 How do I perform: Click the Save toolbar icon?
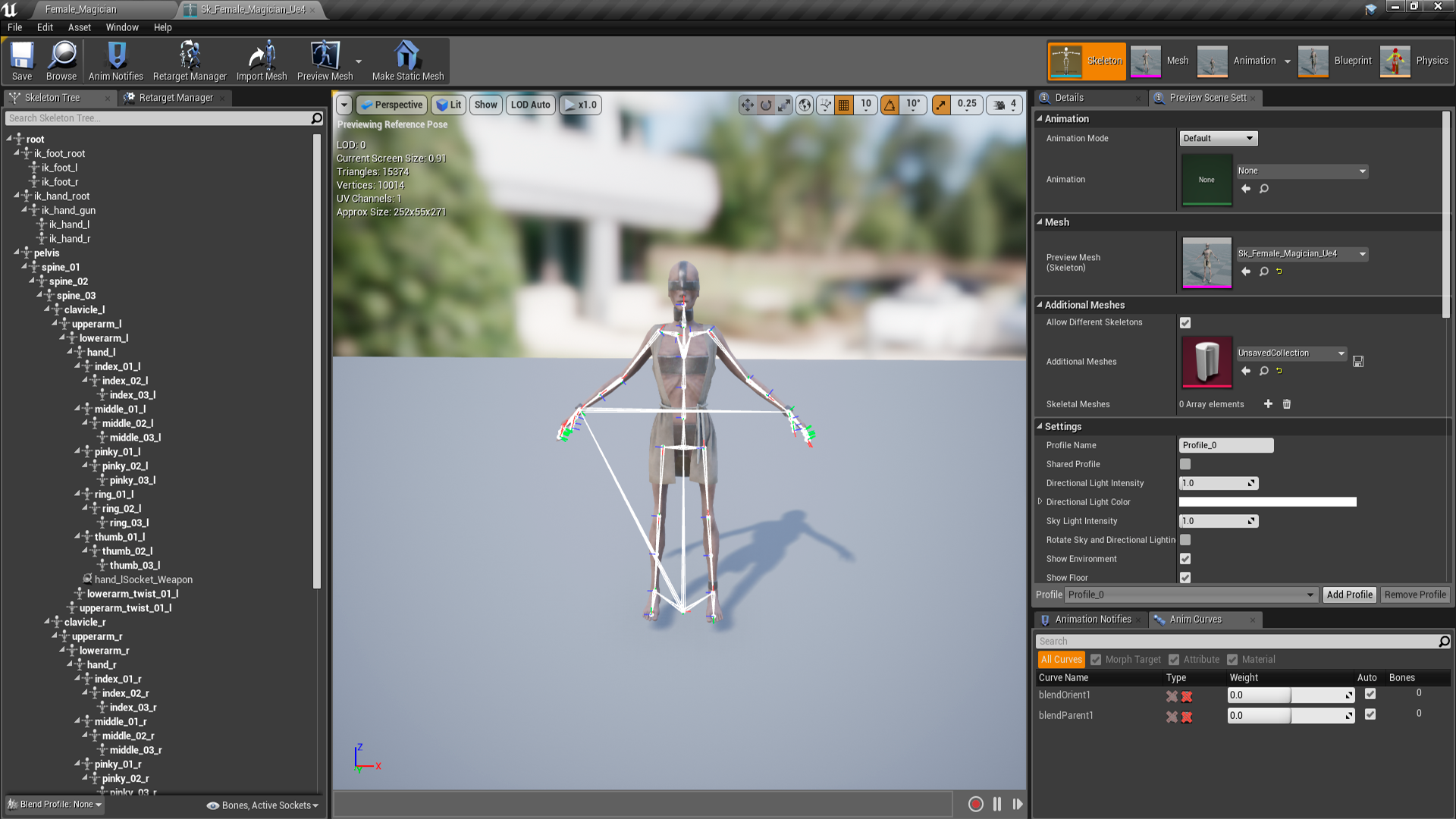22,61
